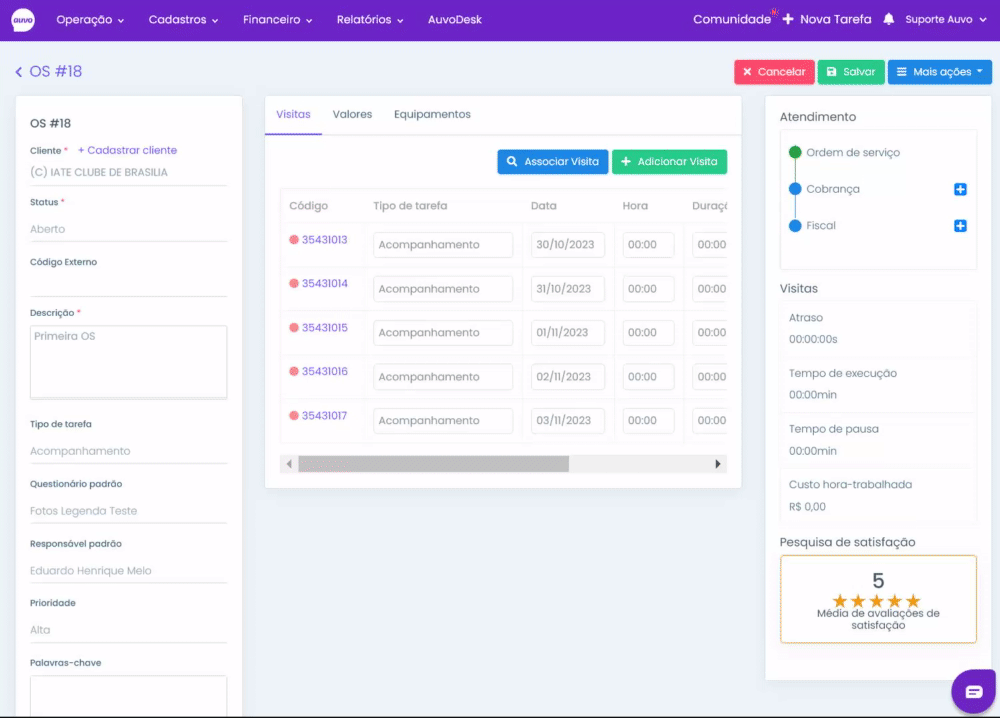The width and height of the screenshot is (1000, 718).
Task: Click the red status dot of visit 35431014
Action: (x=293, y=283)
